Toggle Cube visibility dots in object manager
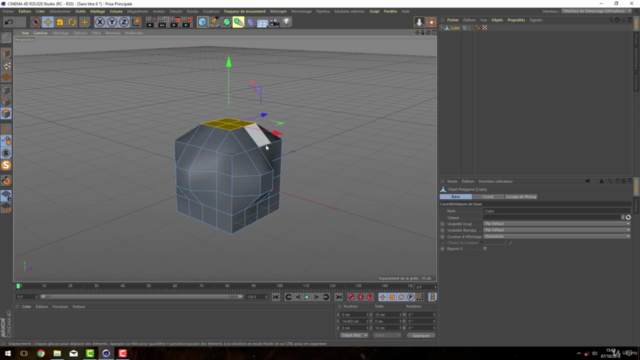 (x=470, y=28)
